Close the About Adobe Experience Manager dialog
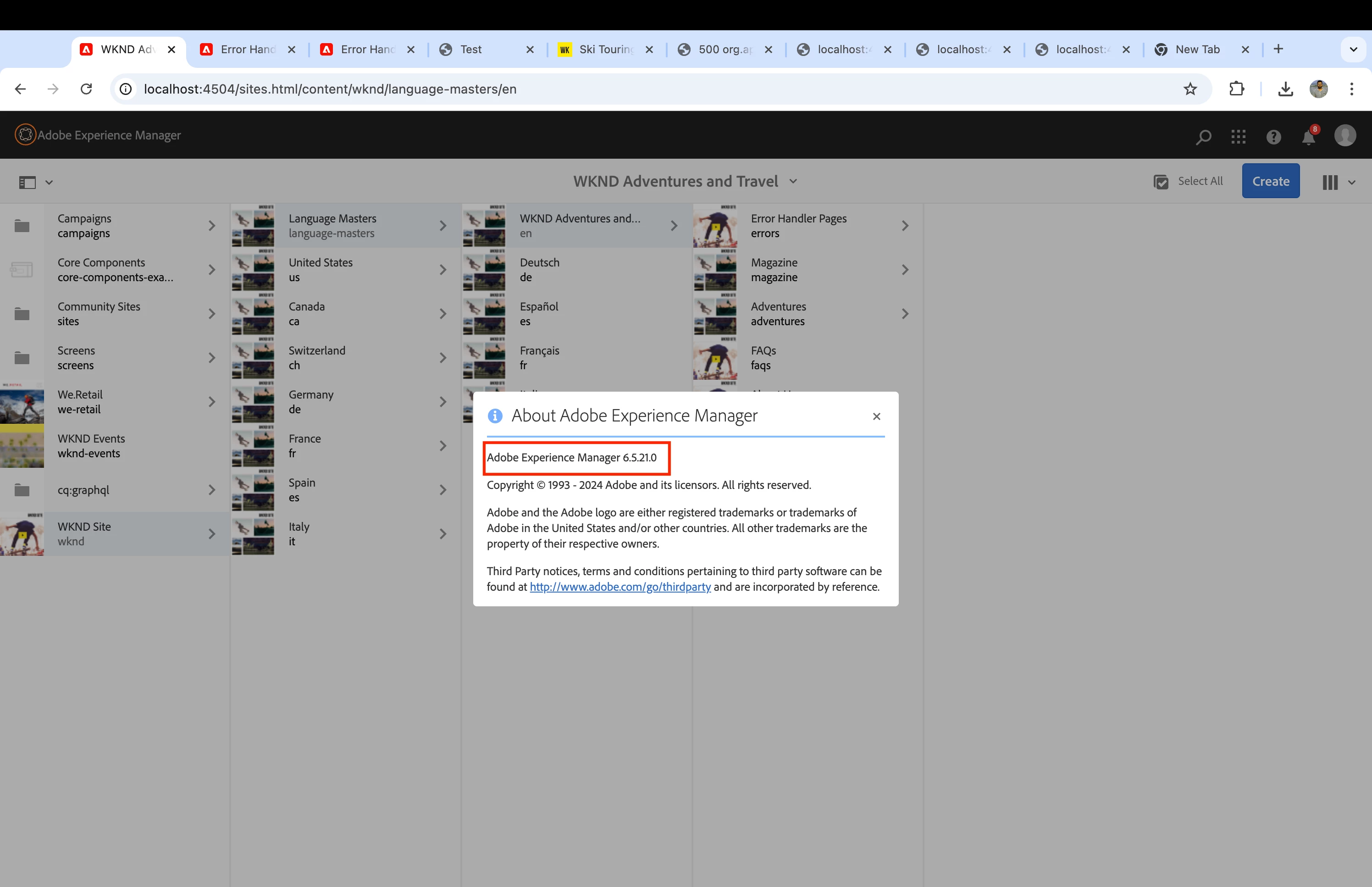This screenshot has height=887, width=1372. (876, 416)
